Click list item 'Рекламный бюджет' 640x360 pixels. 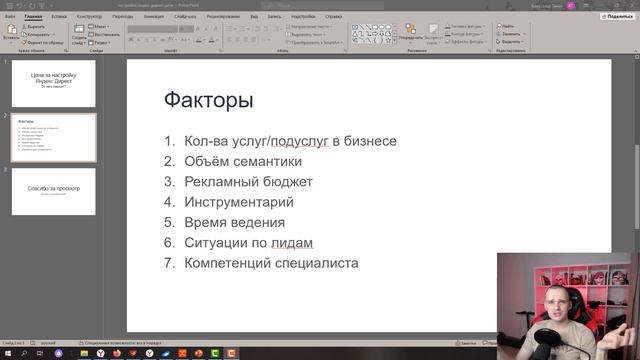[248, 182]
